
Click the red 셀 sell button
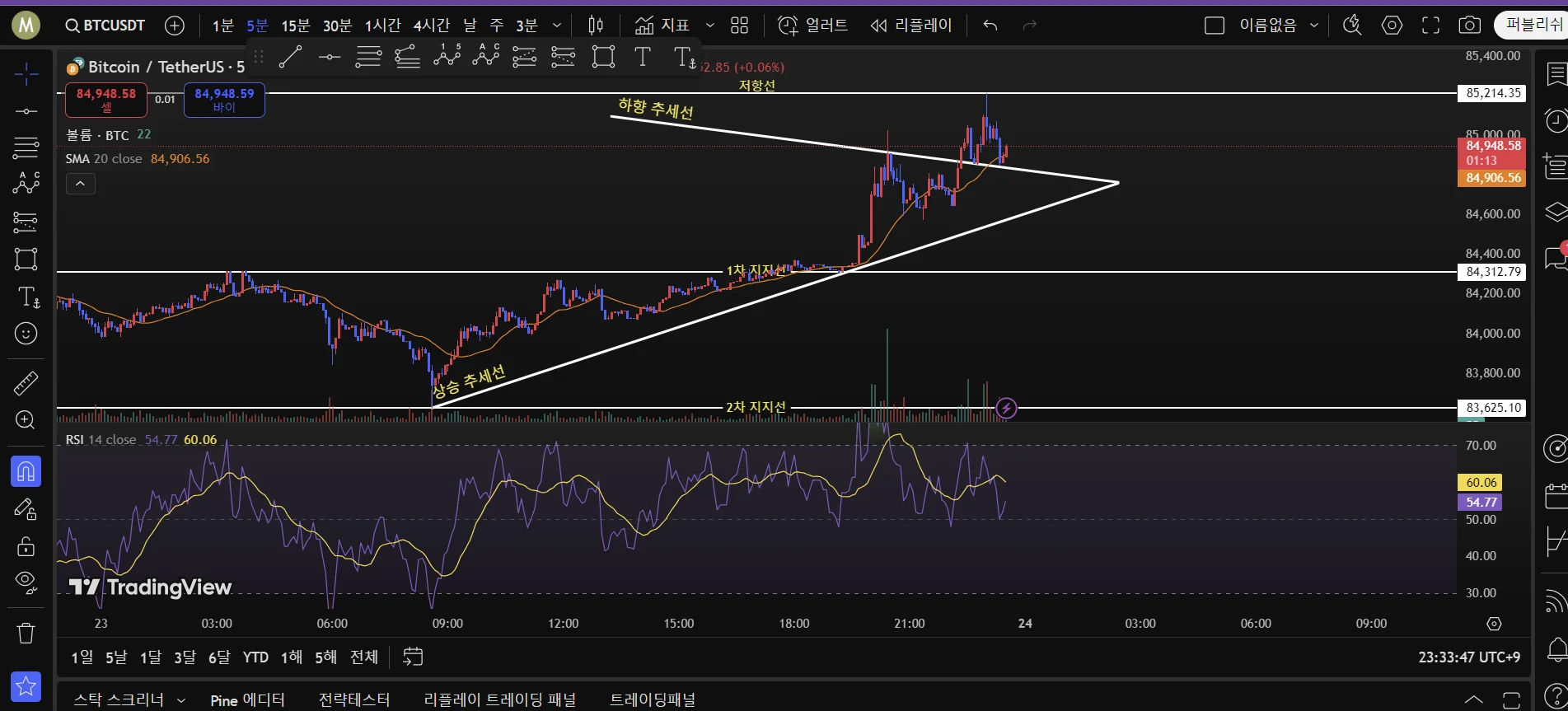[x=106, y=100]
